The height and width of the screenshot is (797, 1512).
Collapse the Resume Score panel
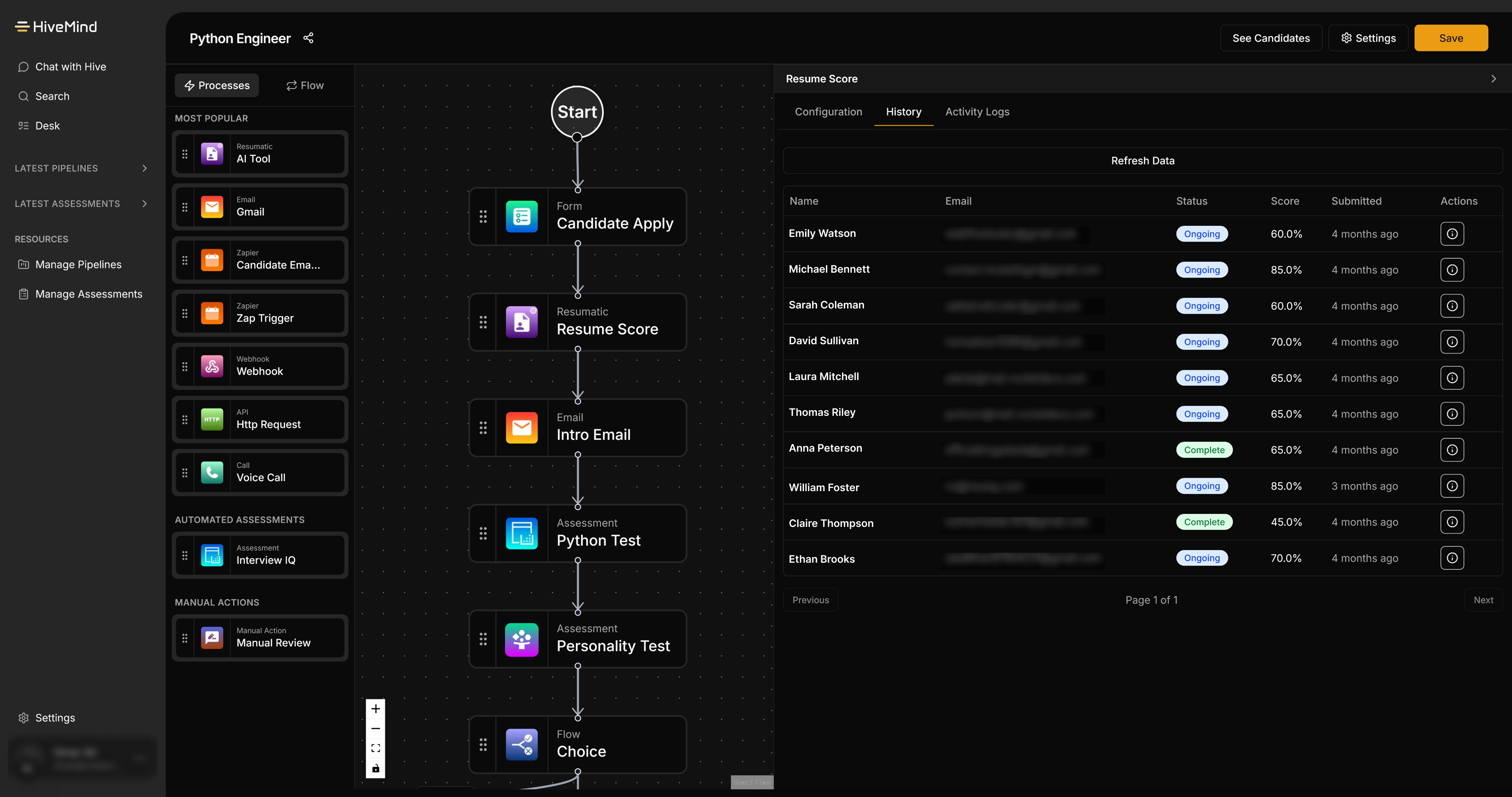pyautogui.click(x=1494, y=78)
